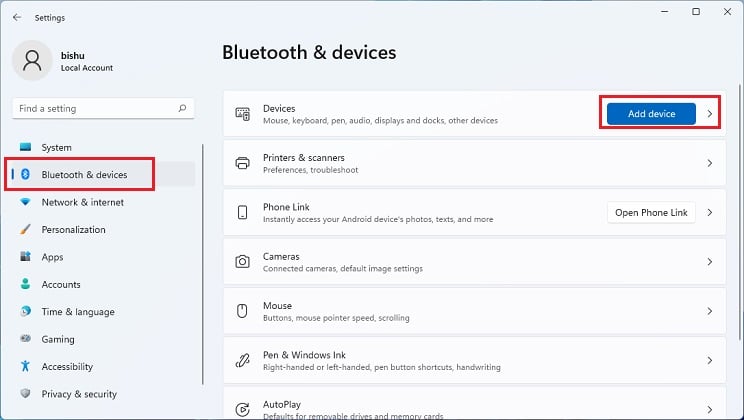Open Pen & Windows Ink chevron
This screenshot has height=420, width=744.
709,361
